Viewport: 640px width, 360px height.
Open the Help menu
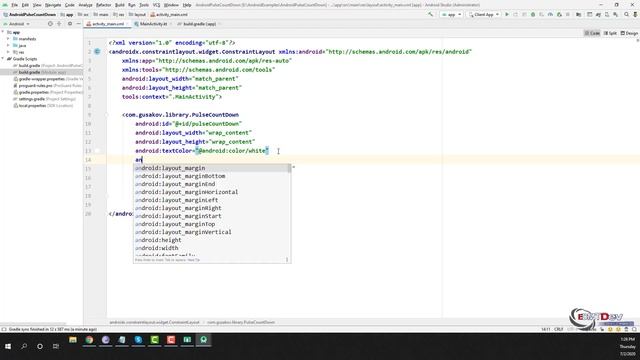(x=187, y=5)
